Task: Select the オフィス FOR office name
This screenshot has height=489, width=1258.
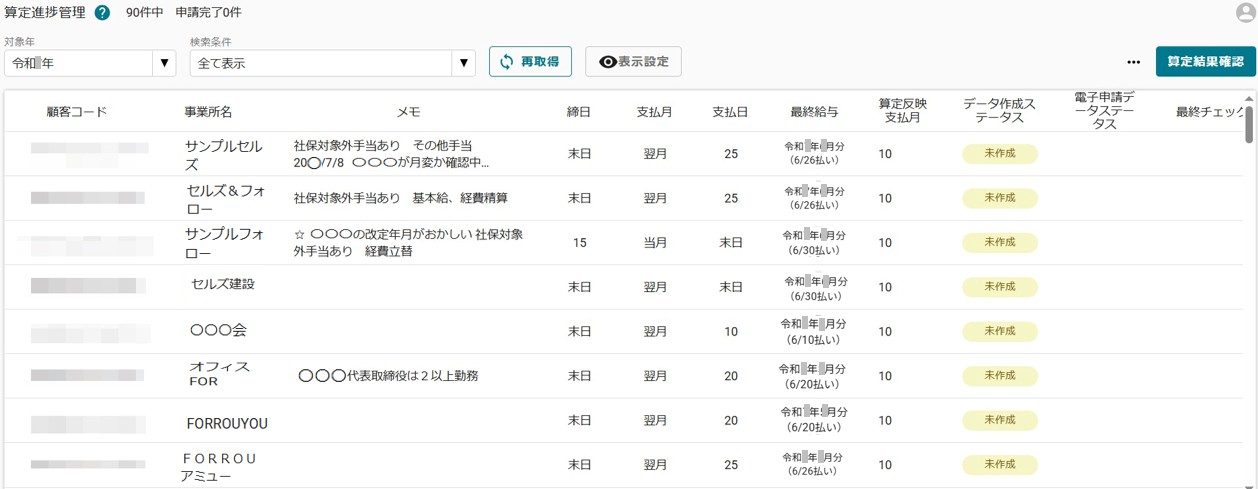Action: (x=219, y=374)
